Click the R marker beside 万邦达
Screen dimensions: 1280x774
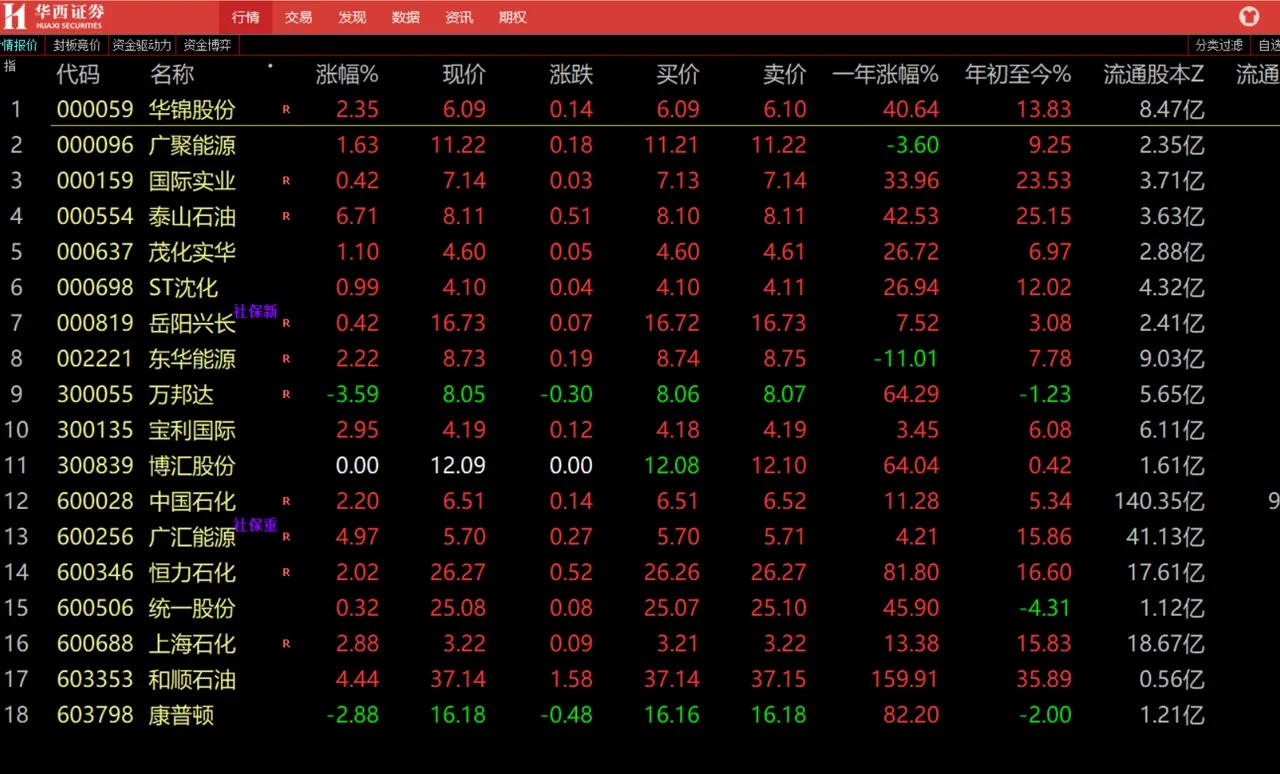pos(286,395)
